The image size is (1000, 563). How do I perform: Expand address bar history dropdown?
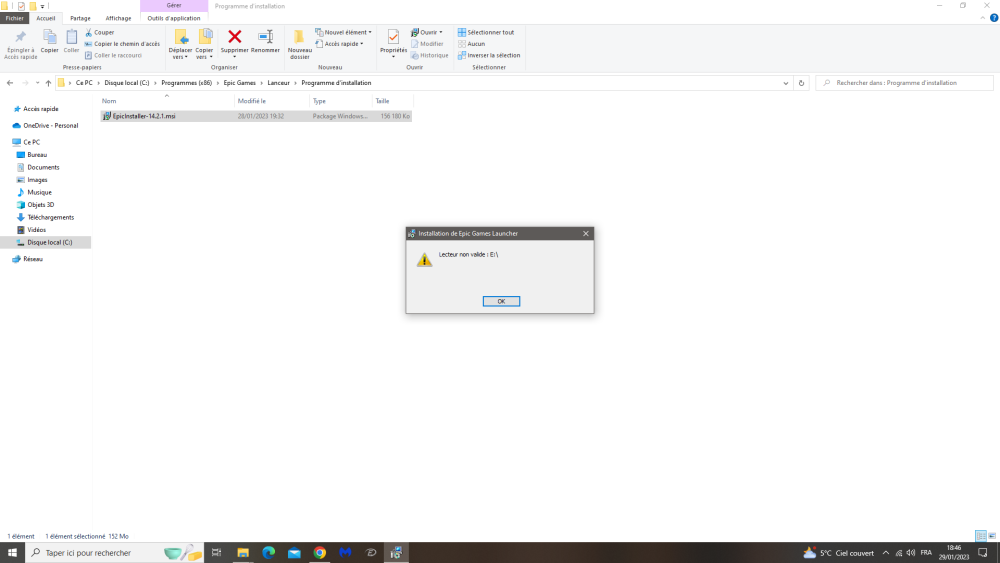(x=786, y=83)
